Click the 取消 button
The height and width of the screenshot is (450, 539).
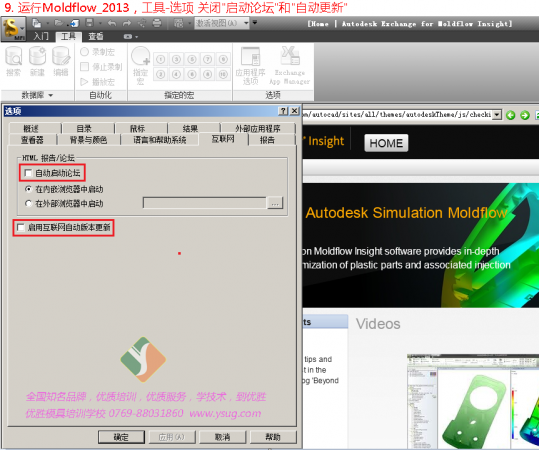point(222,437)
